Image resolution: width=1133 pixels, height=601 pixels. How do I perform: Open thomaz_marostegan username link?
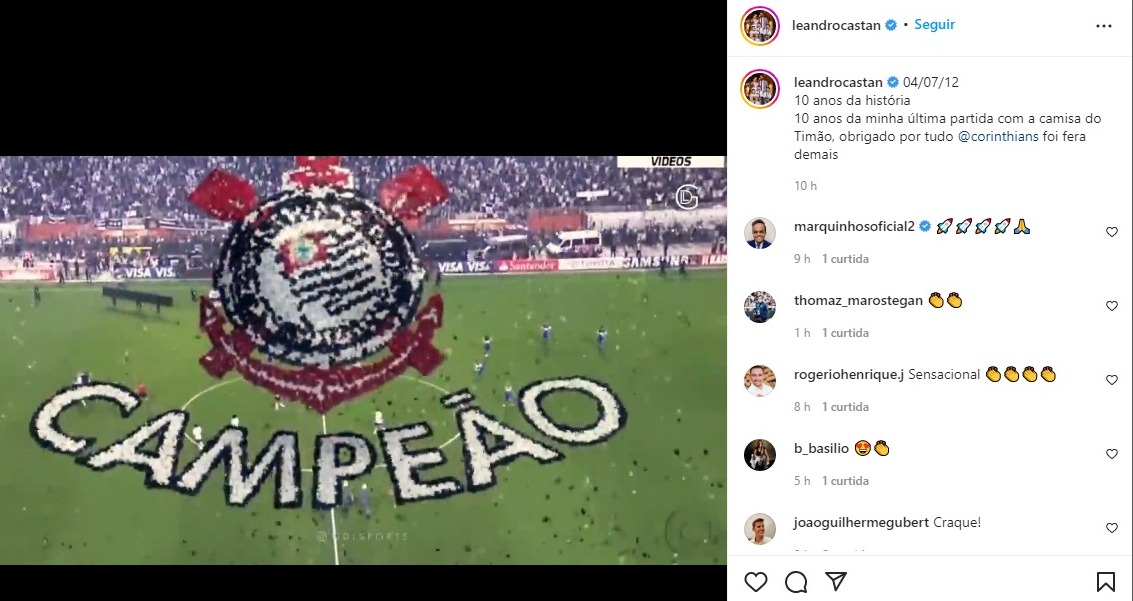tap(858, 300)
